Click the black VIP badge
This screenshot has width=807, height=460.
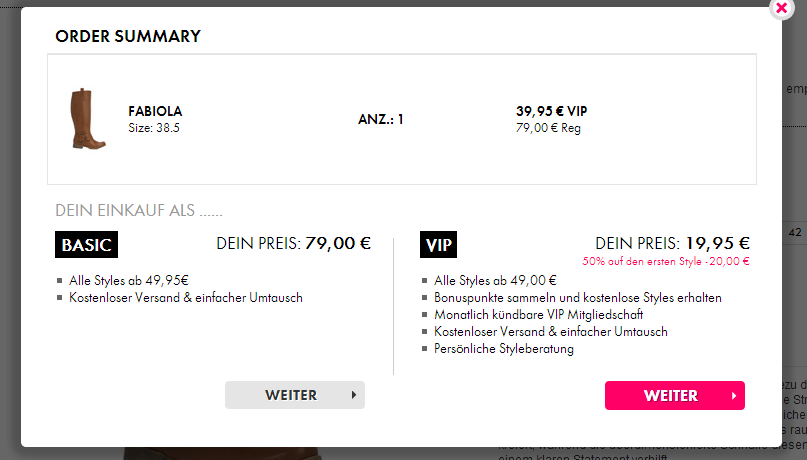click(439, 245)
